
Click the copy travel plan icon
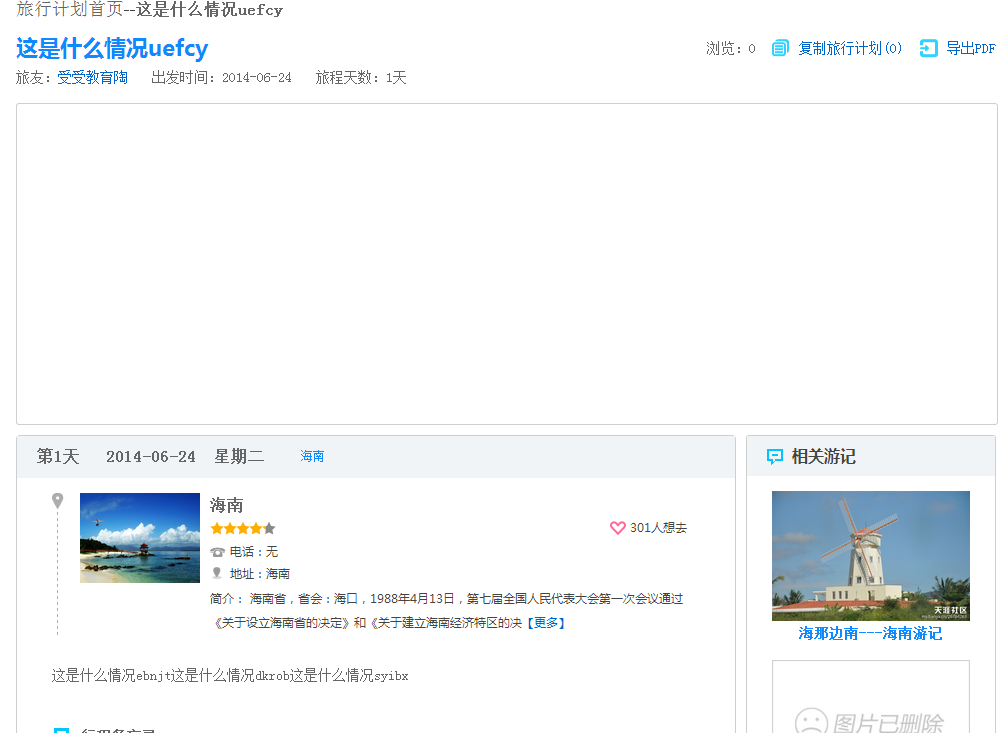click(779, 47)
